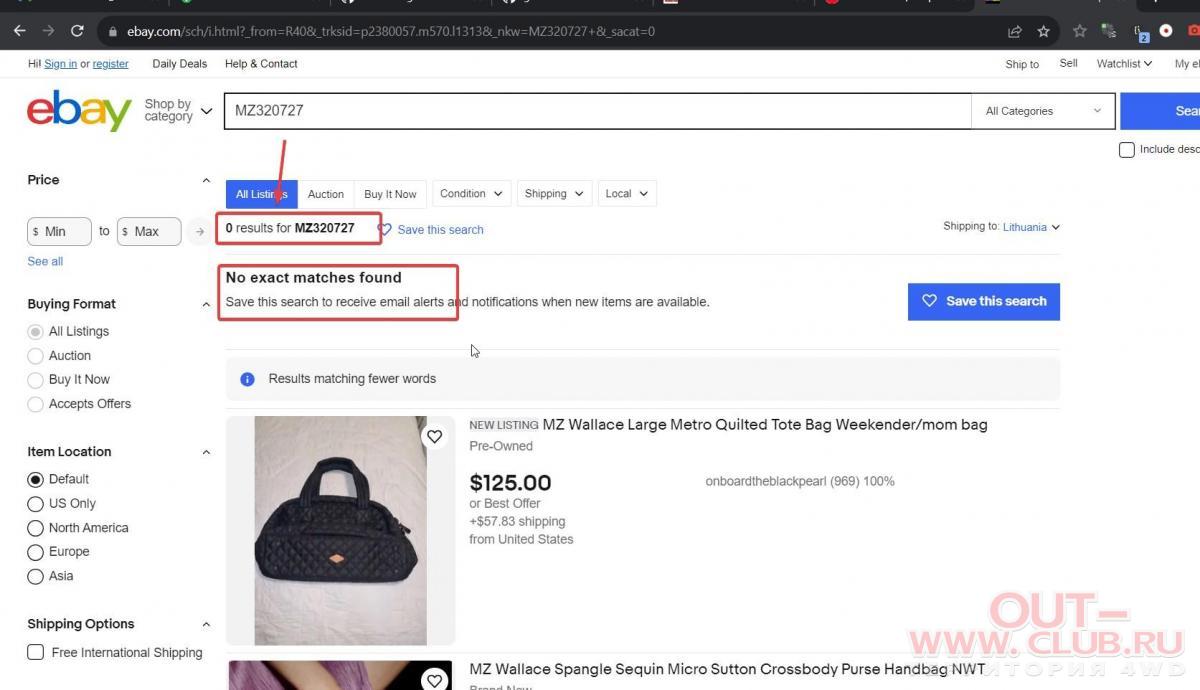Click the Max price field
The height and width of the screenshot is (690, 1200).
click(x=149, y=231)
